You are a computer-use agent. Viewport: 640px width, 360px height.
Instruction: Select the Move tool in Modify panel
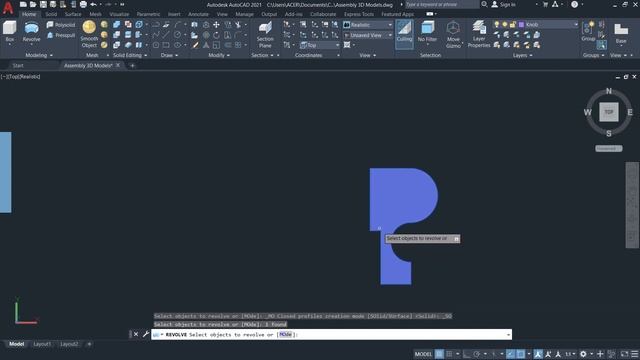[216, 25]
